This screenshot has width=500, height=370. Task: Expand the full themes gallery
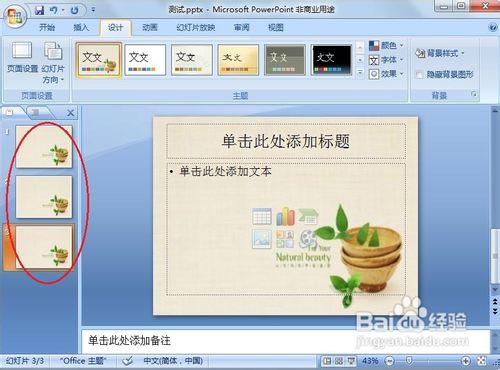tap(360, 72)
